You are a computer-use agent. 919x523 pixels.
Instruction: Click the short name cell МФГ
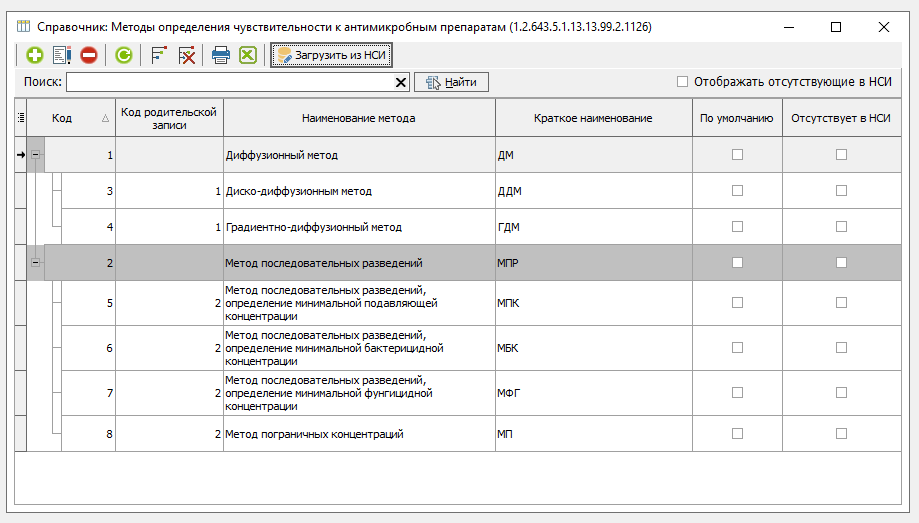tap(594, 393)
